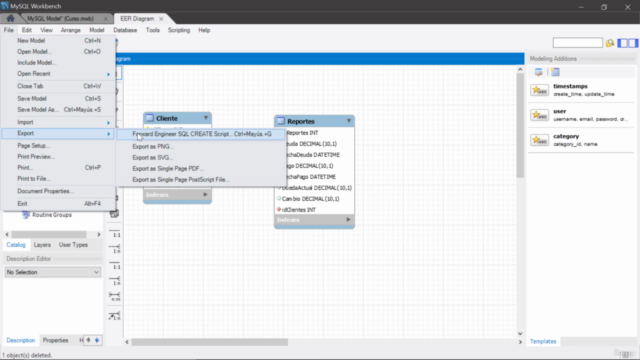The width and height of the screenshot is (640, 360).
Task: Click the search icon next to the search box
Action: click(610, 43)
